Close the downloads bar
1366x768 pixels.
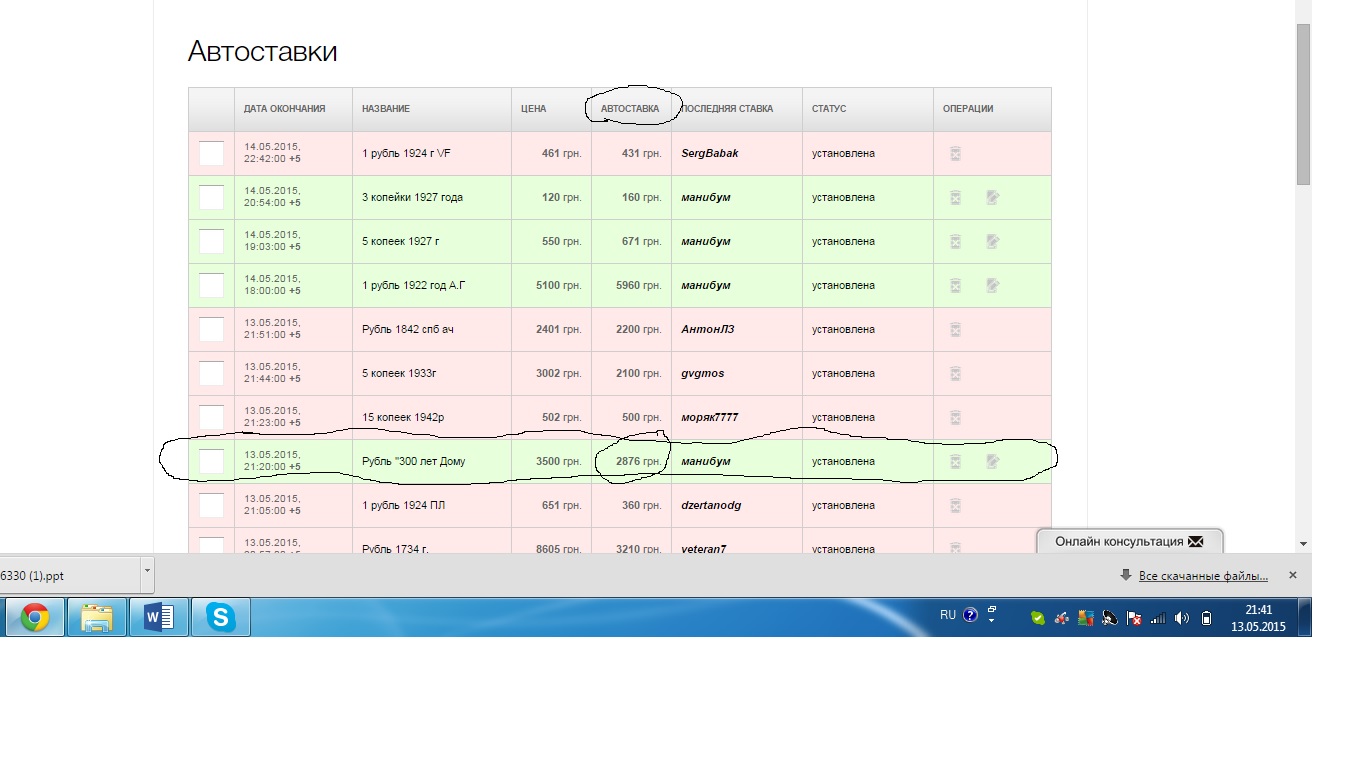click(1292, 575)
